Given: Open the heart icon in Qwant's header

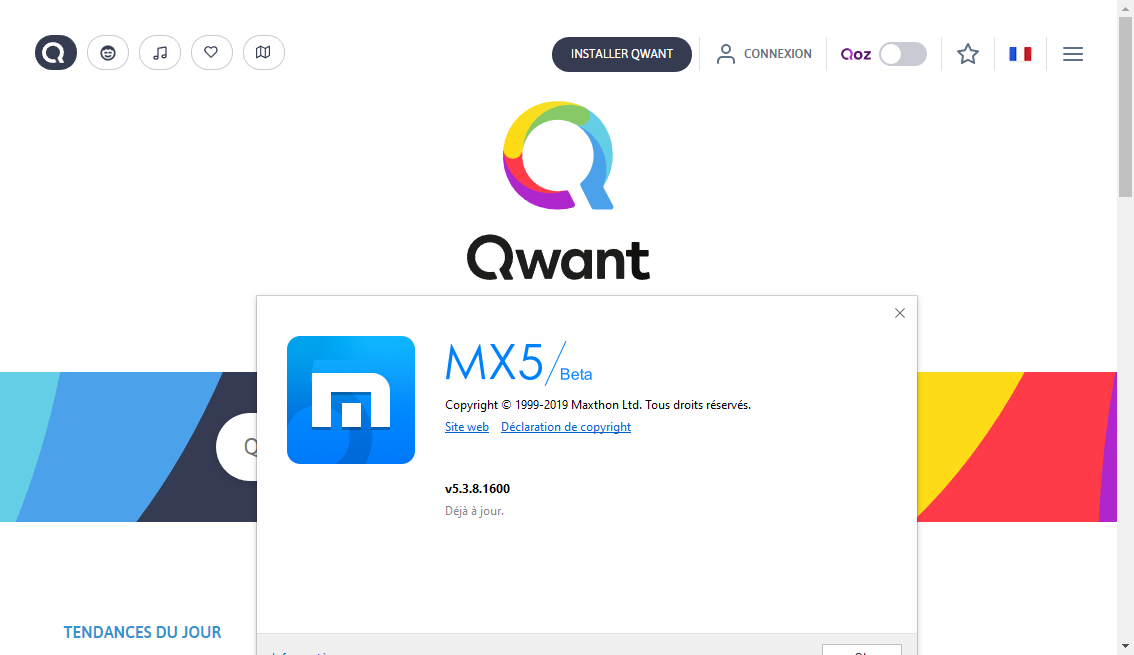Looking at the screenshot, I should coord(212,53).
